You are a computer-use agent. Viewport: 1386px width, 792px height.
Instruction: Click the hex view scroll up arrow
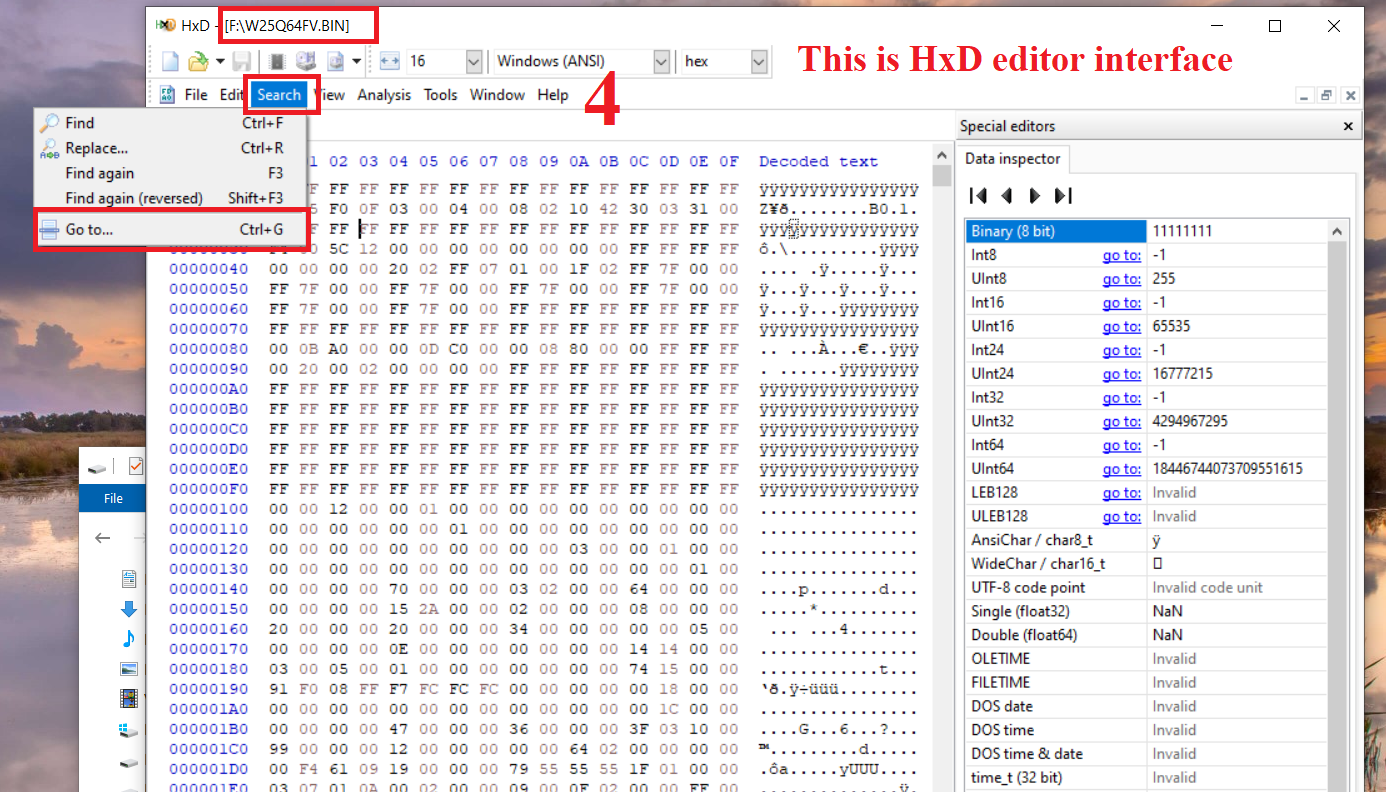click(941, 155)
